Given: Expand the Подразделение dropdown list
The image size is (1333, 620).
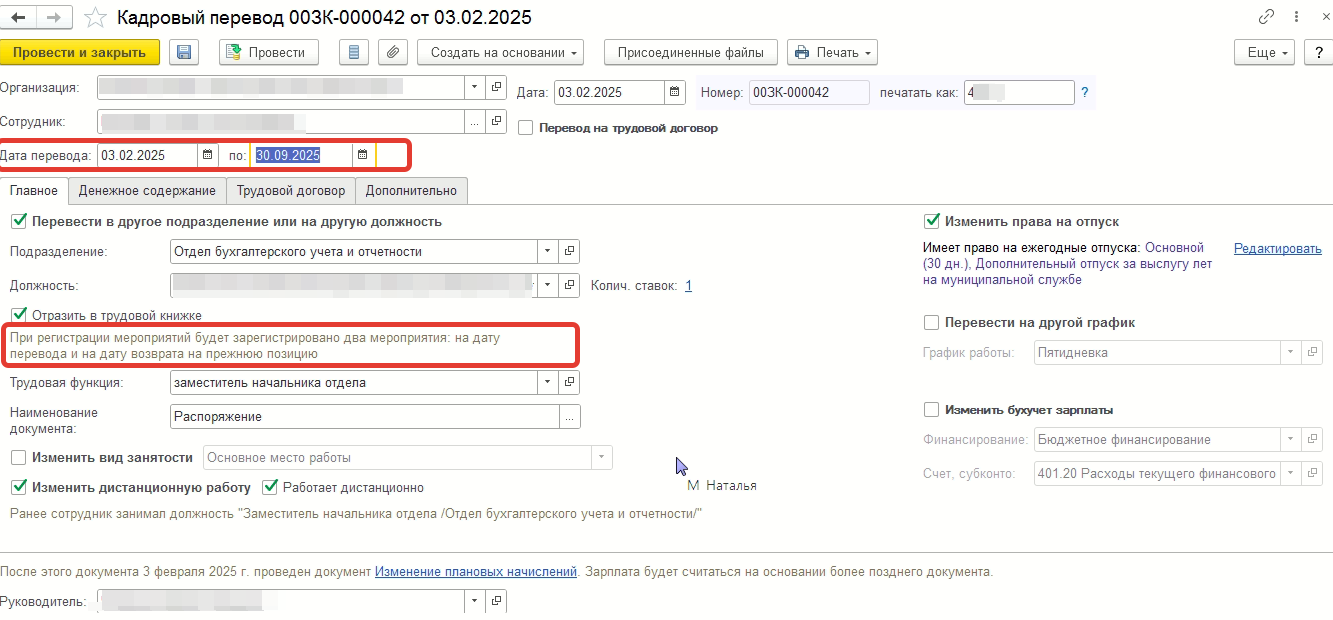Looking at the screenshot, I should [x=547, y=252].
